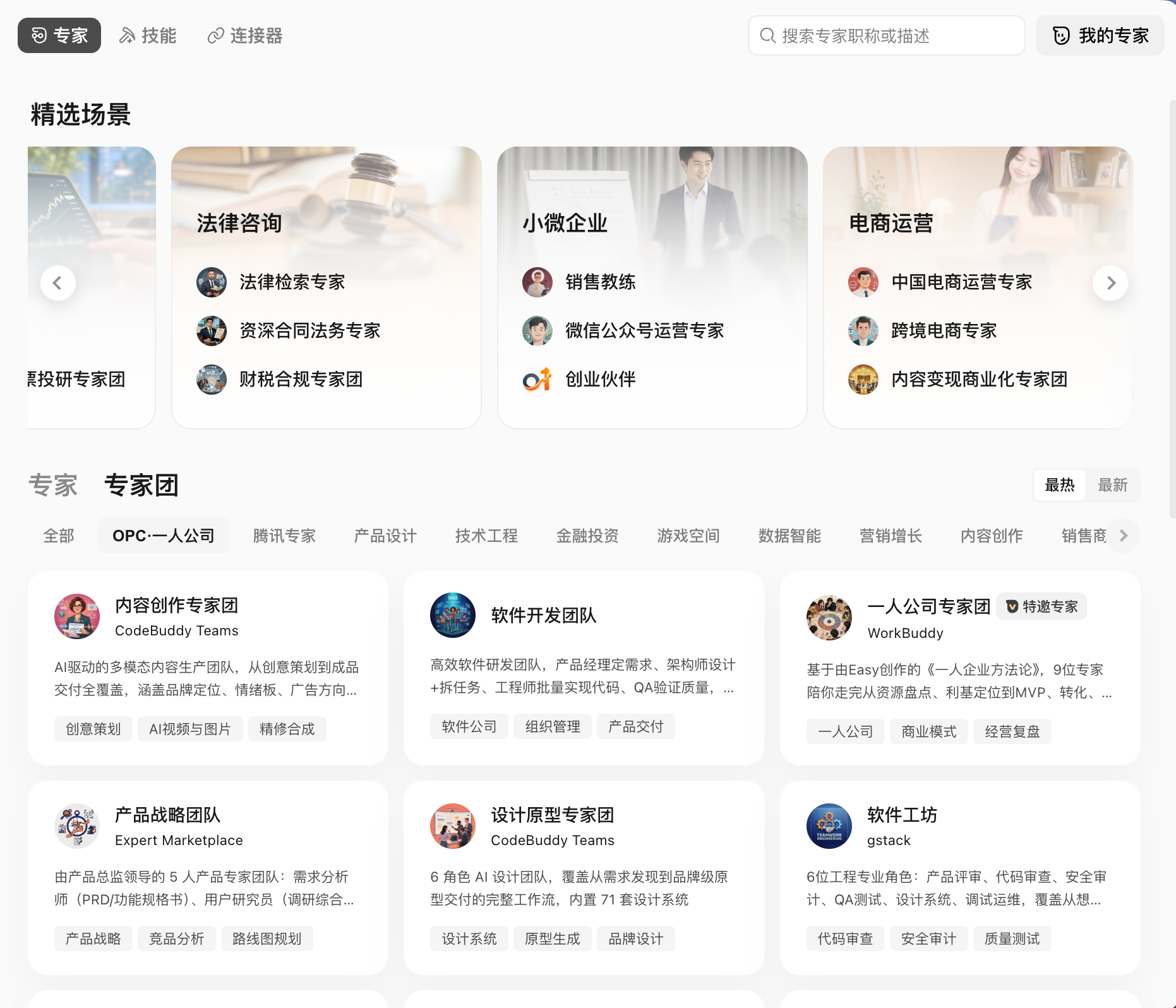Open 我的专家 button
The width and height of the screenshot is (1176, 1008).
[x=1100, y=35]
